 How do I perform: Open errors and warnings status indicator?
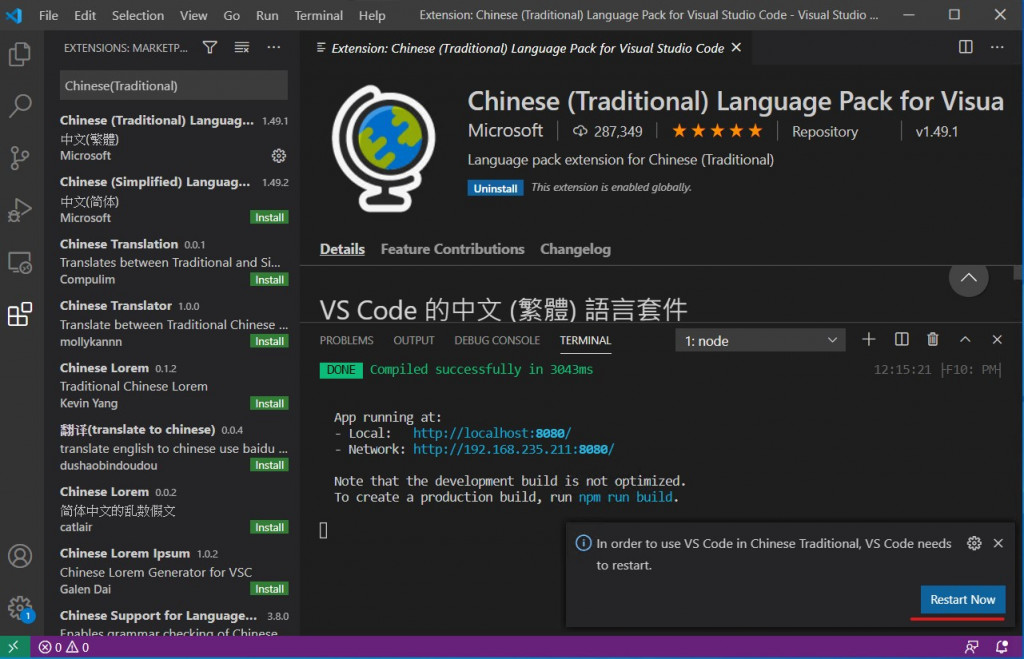pyautogui.click(x=63, y=647)
